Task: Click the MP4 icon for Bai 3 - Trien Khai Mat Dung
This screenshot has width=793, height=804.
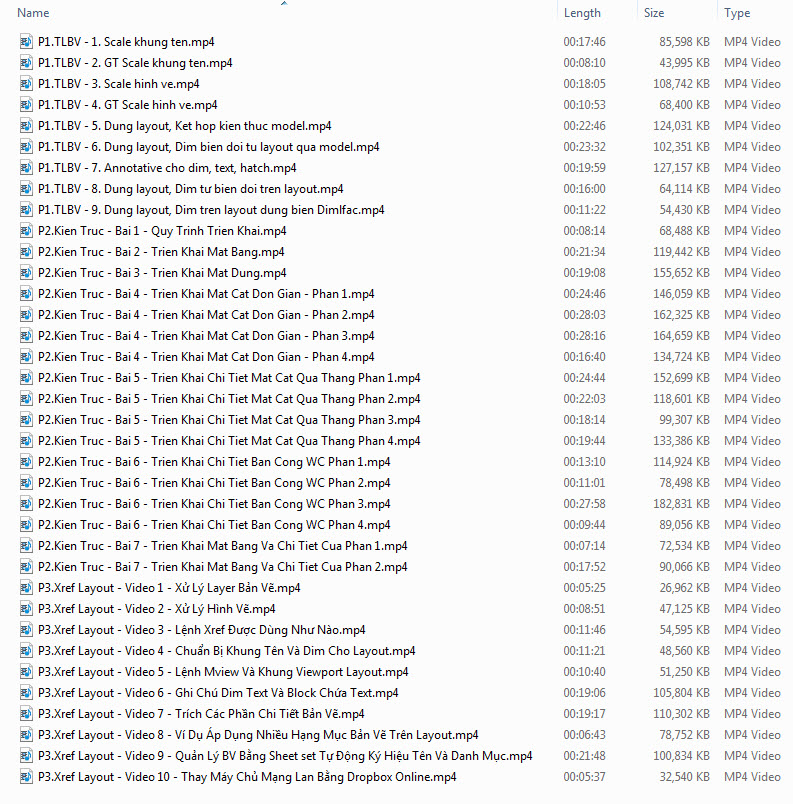Action: point(26,273)
